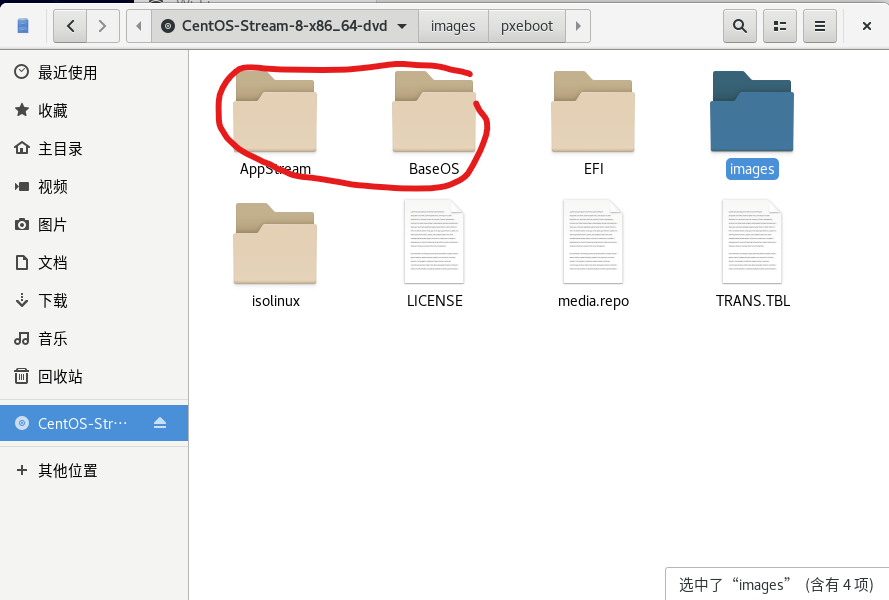Toggle list view layout button
Image resolution: width=889 pixels, height=600 pixels.
click(780, 26)
